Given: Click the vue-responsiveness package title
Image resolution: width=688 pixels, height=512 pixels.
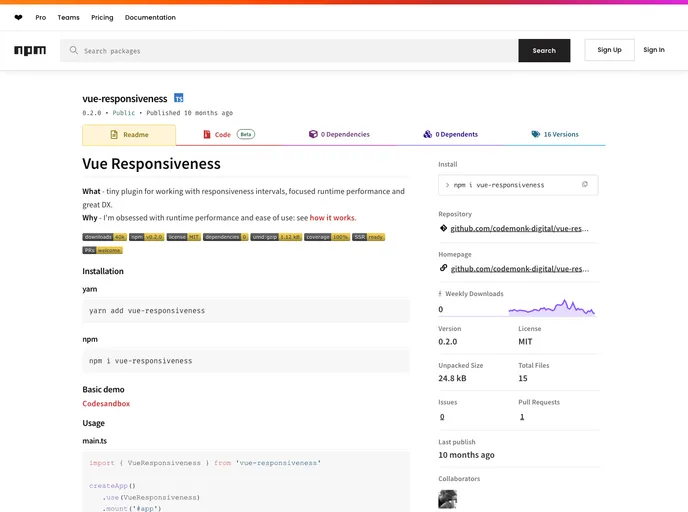Looking at the screenshot, I should coord(125,99).
